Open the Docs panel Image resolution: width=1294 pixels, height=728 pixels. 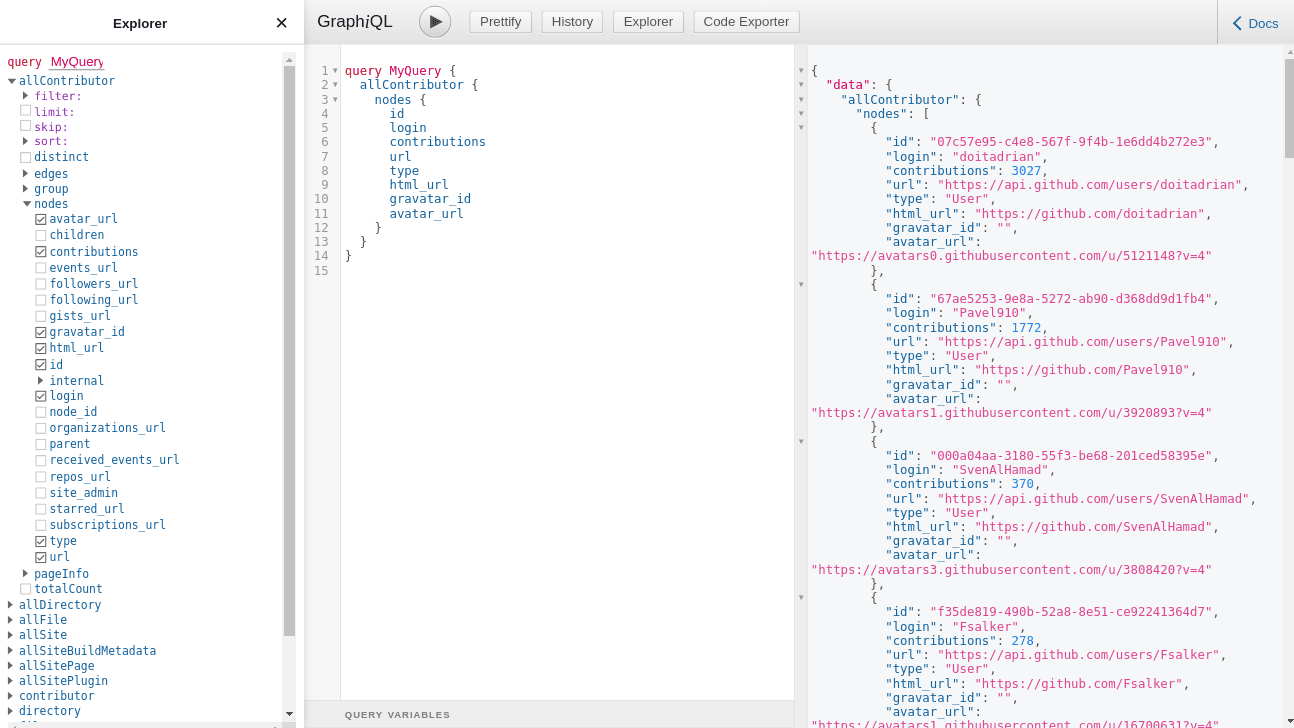(x=1254, y=22)
